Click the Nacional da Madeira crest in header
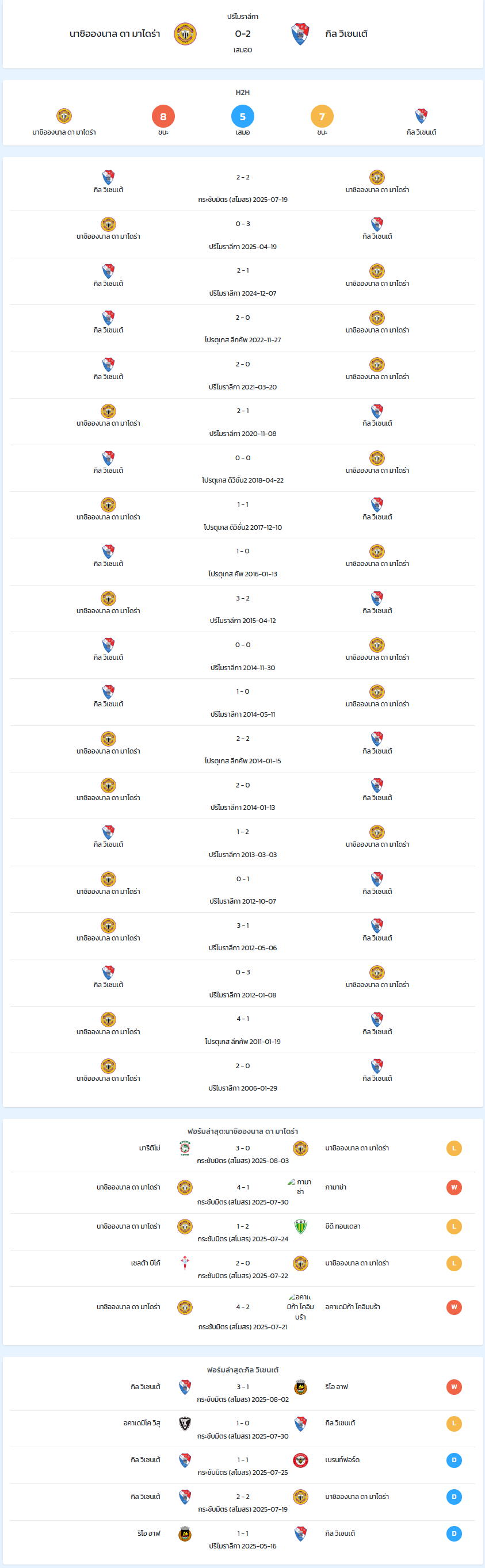This screenshot has width=485, height=1568. [185, 34]
